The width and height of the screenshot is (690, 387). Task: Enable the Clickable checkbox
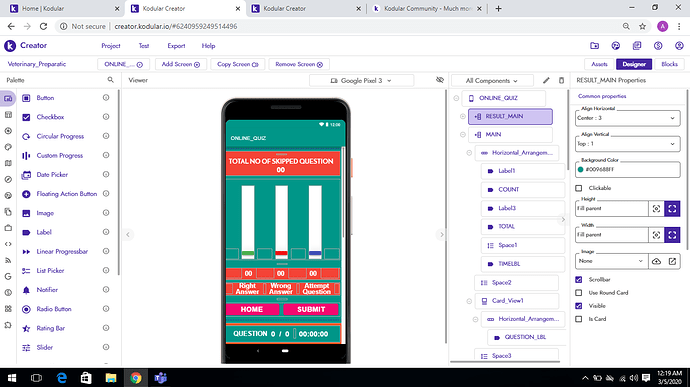tap(579, 188)
